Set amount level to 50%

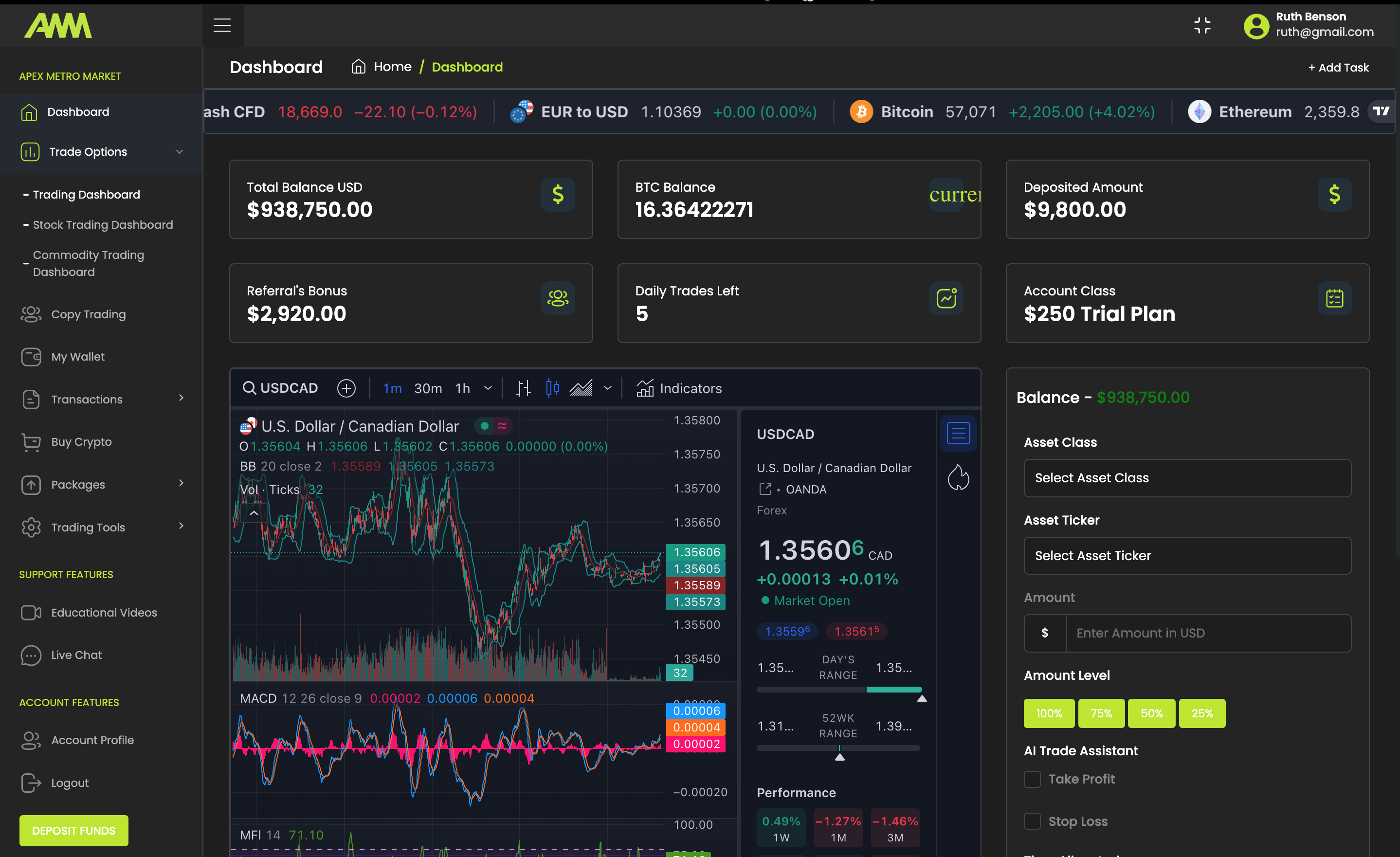click(1151, 713)
